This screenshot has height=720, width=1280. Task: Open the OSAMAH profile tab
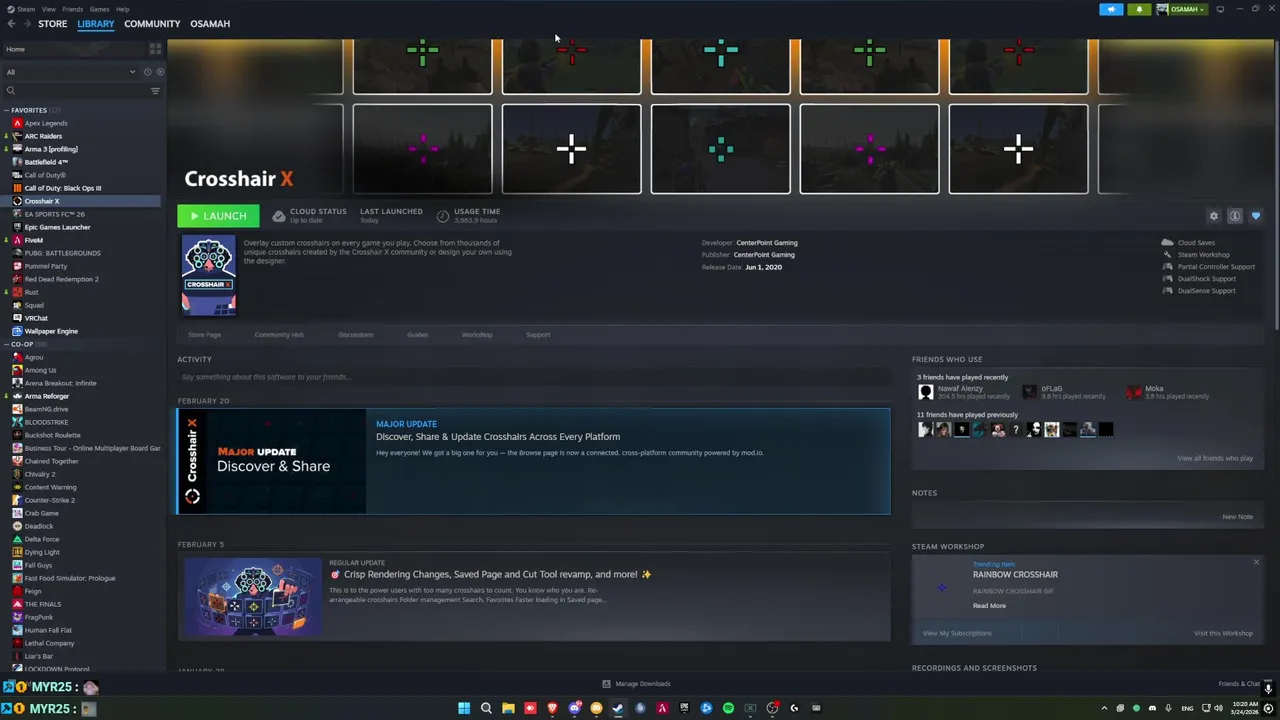click(x=210, y=24)
